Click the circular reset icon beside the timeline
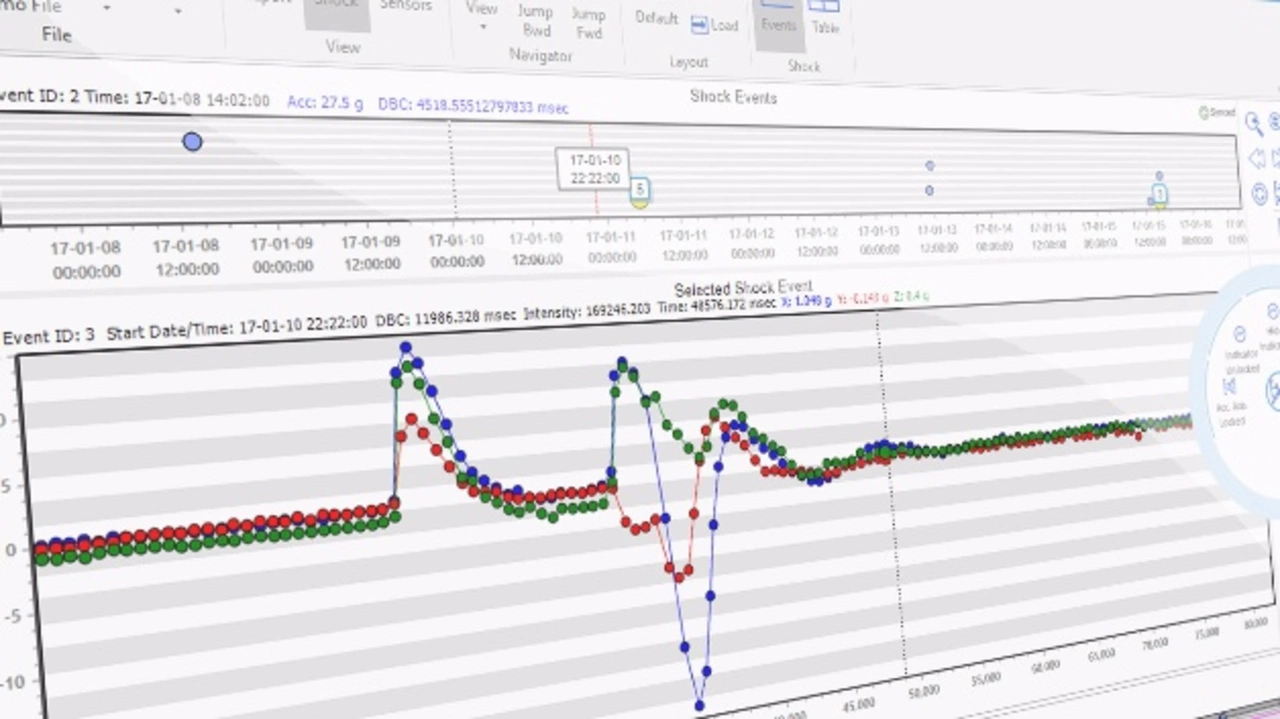Screen dimensions: 1280x719 pos(1259,193)
